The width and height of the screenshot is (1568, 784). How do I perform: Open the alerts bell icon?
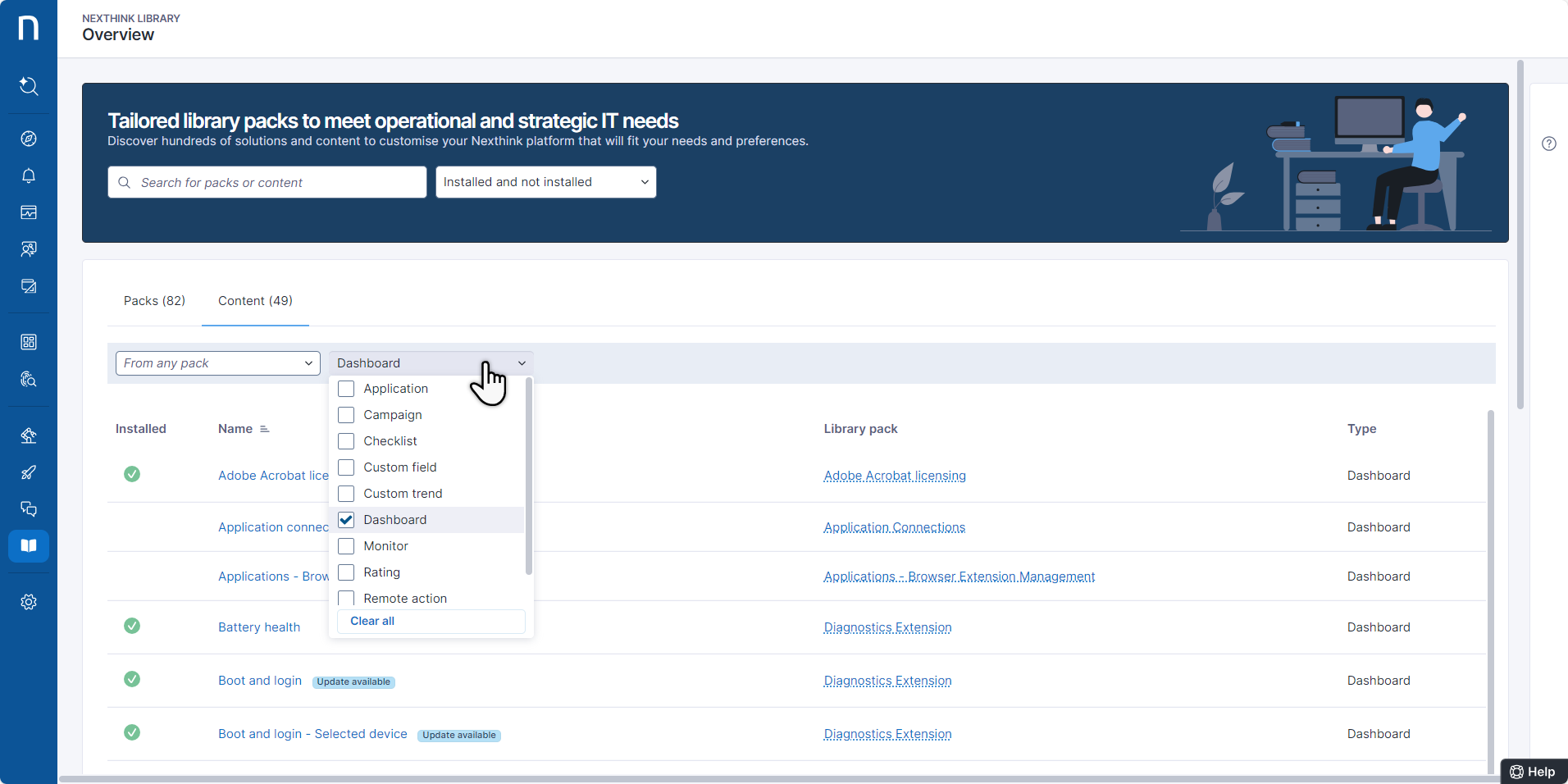coord(29,175)
